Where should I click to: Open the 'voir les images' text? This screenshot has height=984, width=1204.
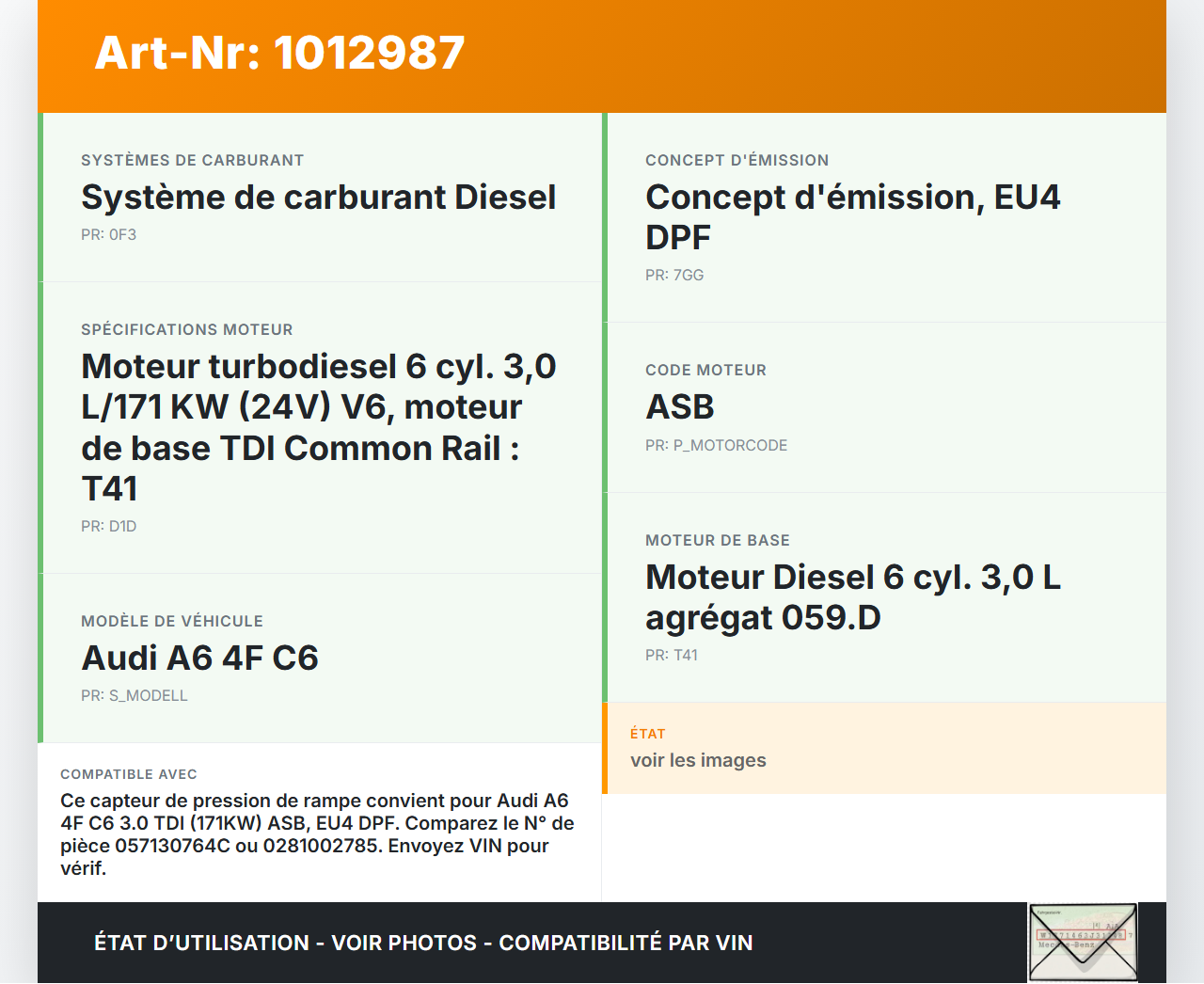pos(698,760)
